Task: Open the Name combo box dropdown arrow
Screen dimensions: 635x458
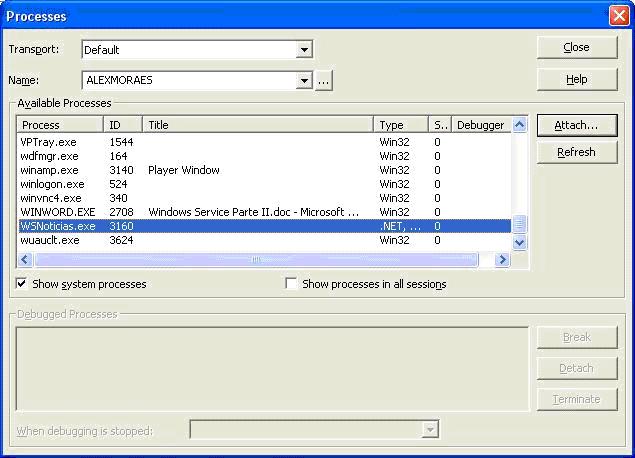Action: tap(304, 80)
